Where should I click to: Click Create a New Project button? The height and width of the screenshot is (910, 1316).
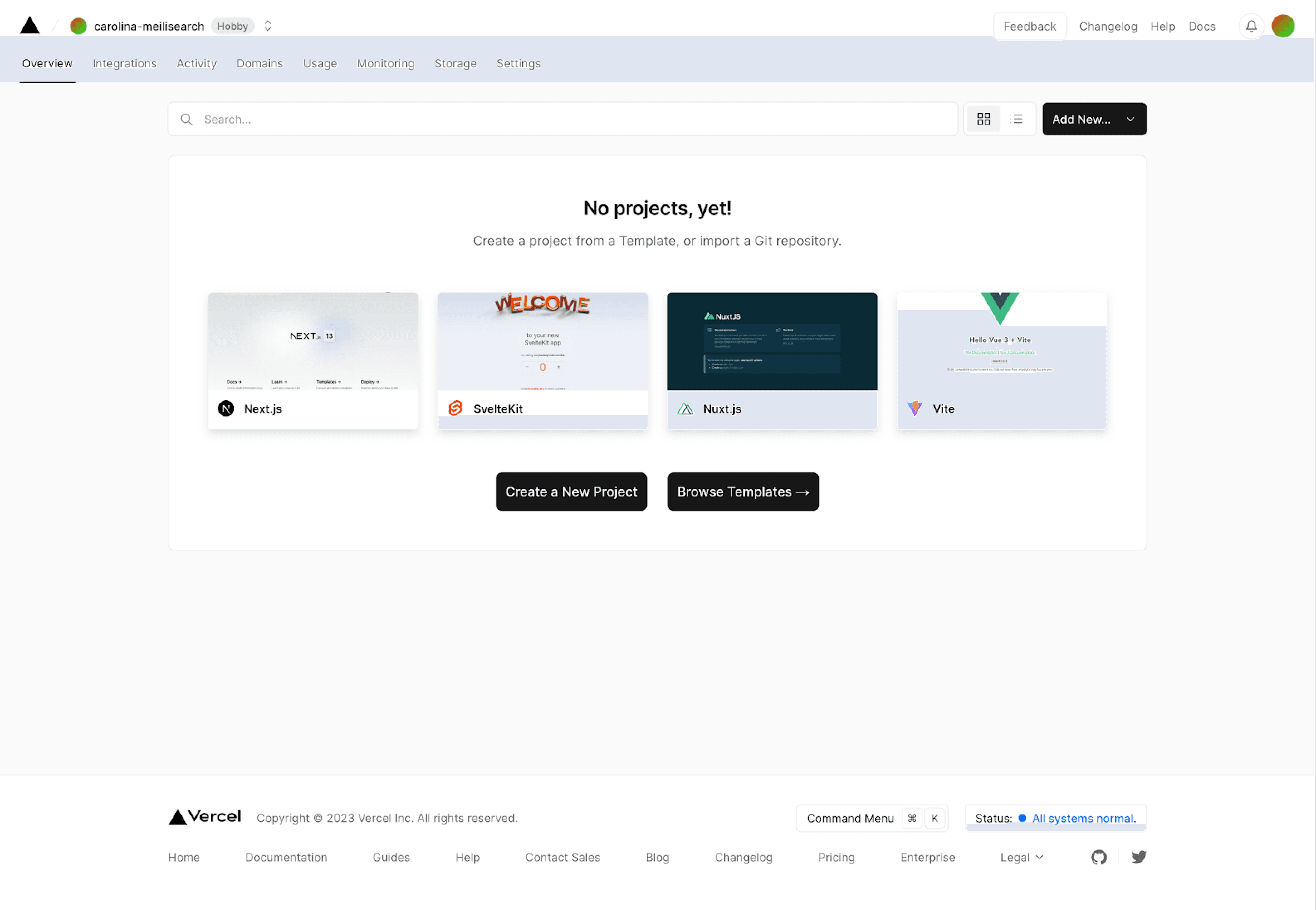pyautogui.click(x=571, y=492)
